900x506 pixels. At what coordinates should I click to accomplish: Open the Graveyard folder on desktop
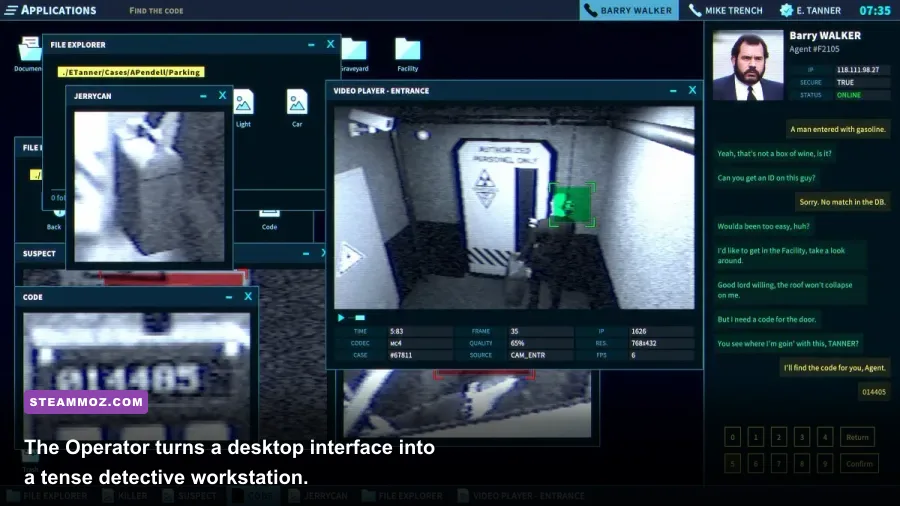(354, 55)
